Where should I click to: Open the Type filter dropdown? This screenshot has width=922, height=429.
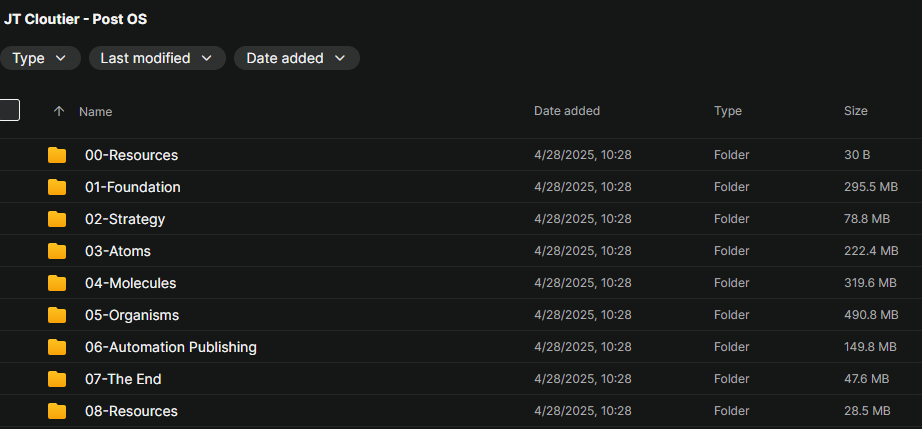tap(40, 58)
